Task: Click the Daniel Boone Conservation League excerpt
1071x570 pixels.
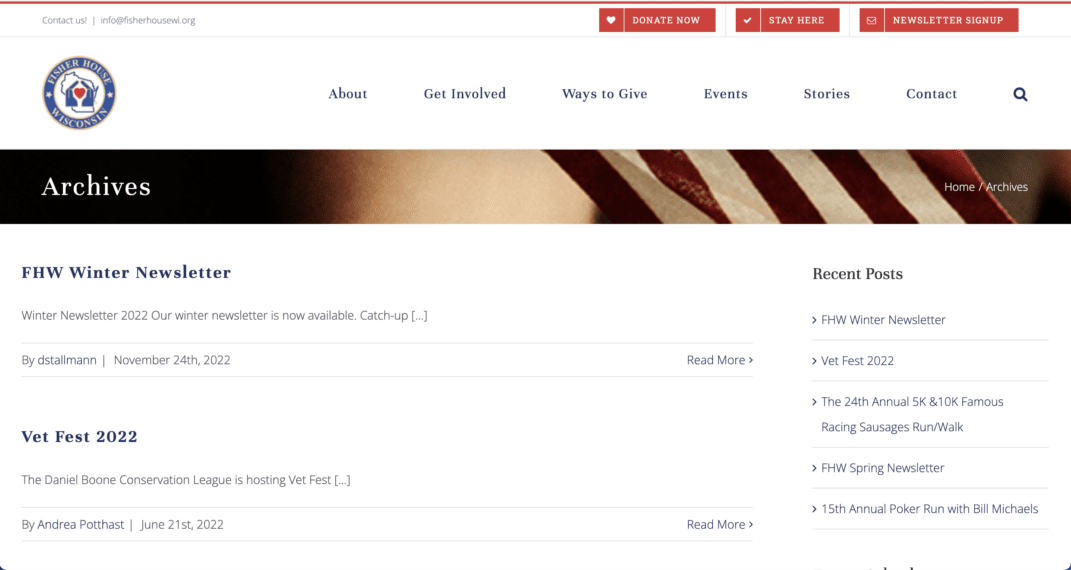Action: (x=186, y=480)
